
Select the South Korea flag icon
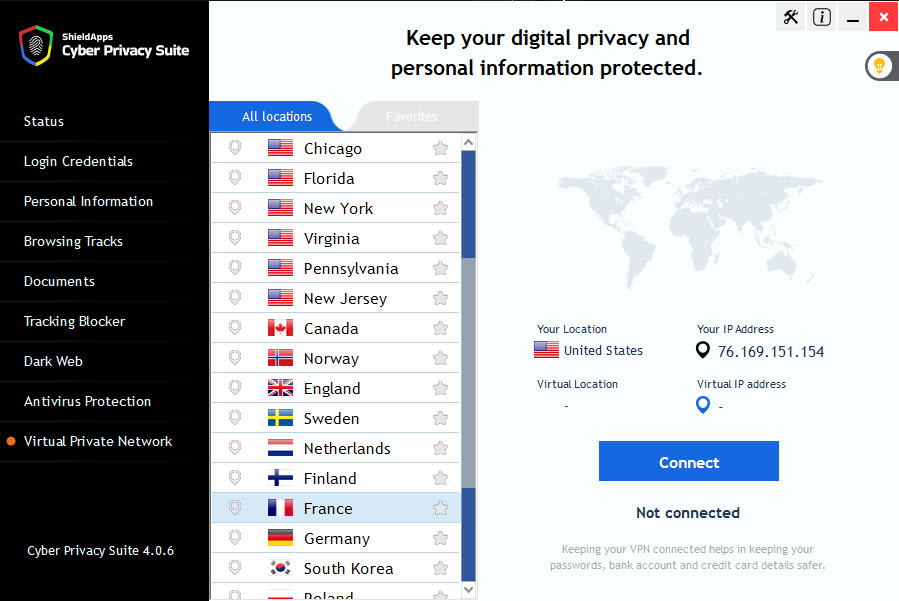(x=280, y=568)
